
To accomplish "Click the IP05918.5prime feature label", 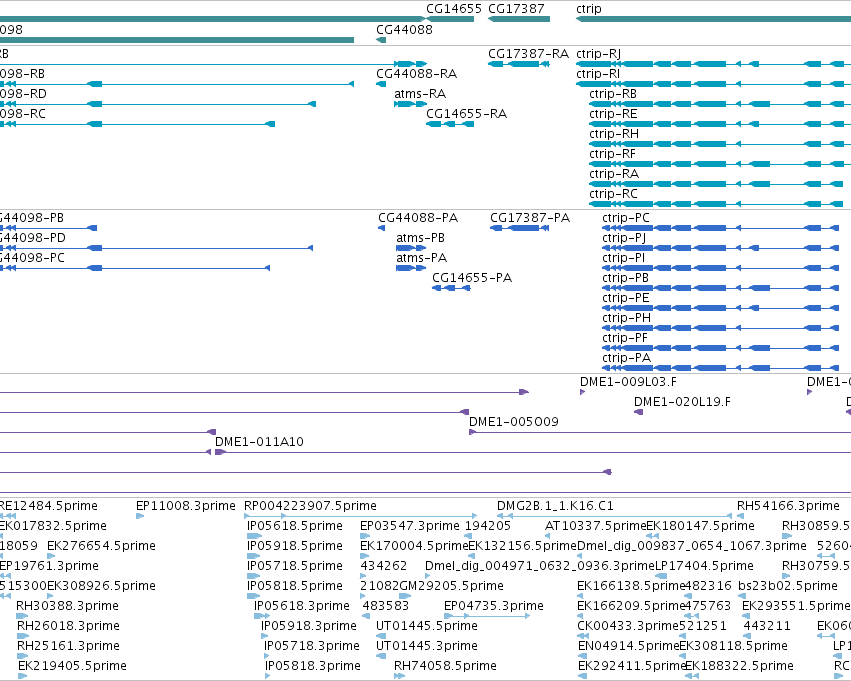I will [295, 546].
